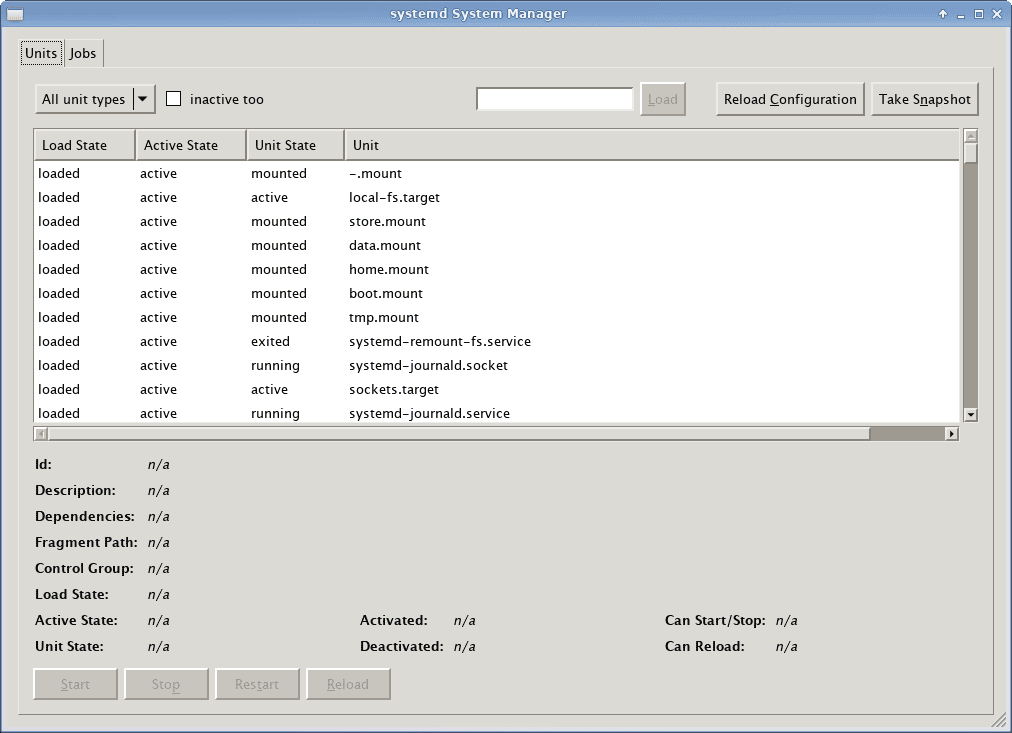Select the sockets.target unit
This screenshot has height=733, width=1012.
pos(496,389)
